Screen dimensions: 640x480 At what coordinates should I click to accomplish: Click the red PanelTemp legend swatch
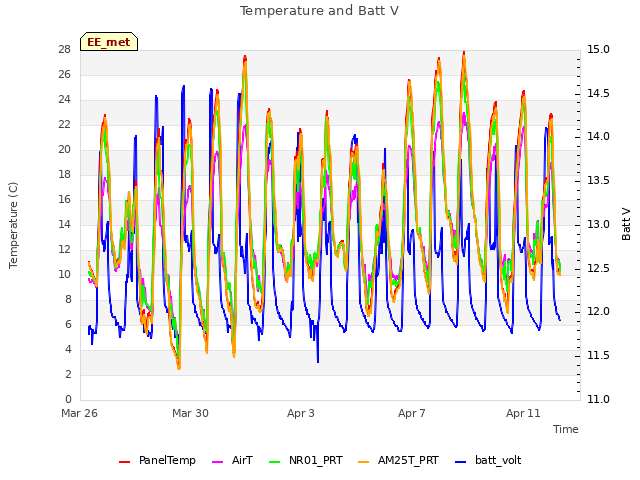point(124,462)
